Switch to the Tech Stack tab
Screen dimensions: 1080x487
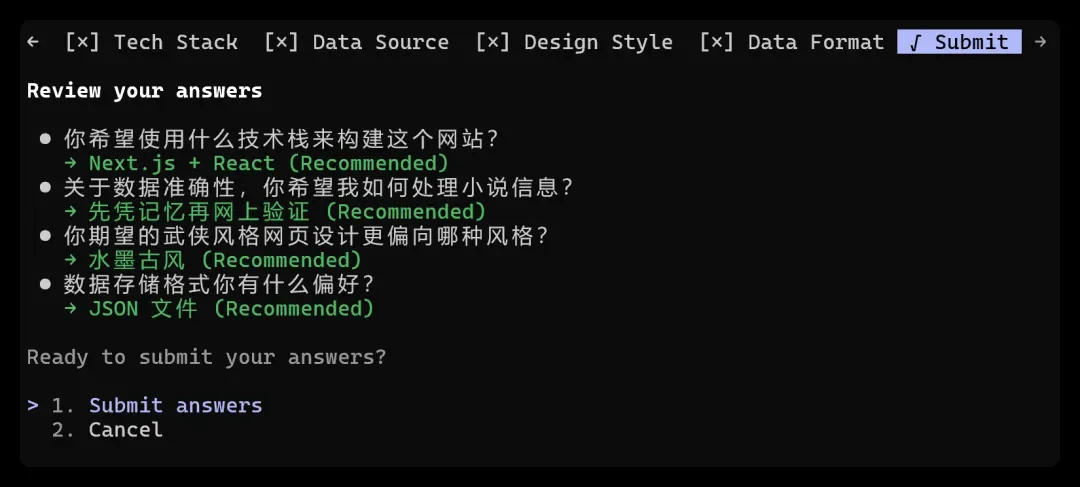(176, 42)
